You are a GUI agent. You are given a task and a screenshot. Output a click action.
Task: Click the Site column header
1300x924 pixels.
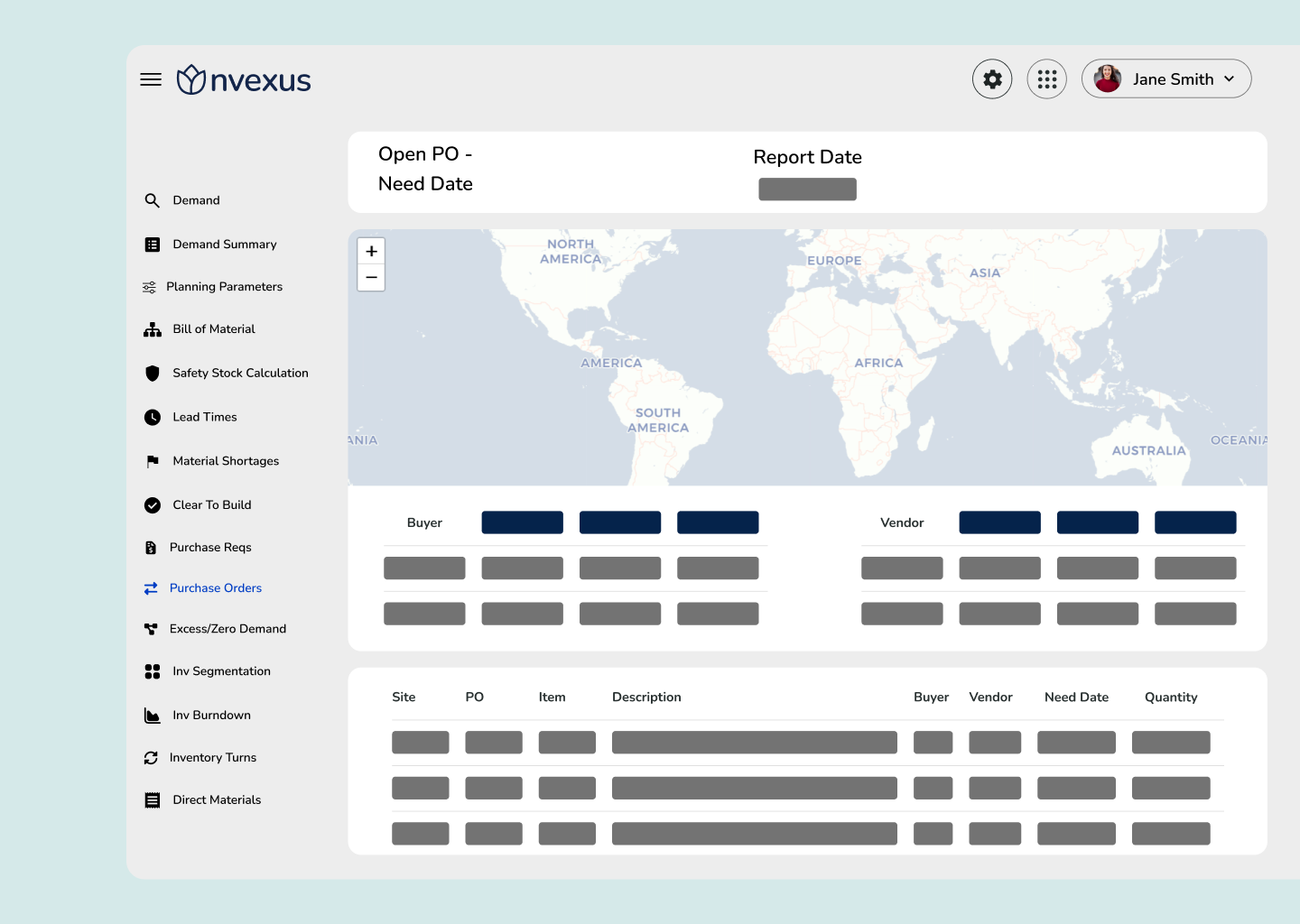(404, 698)
